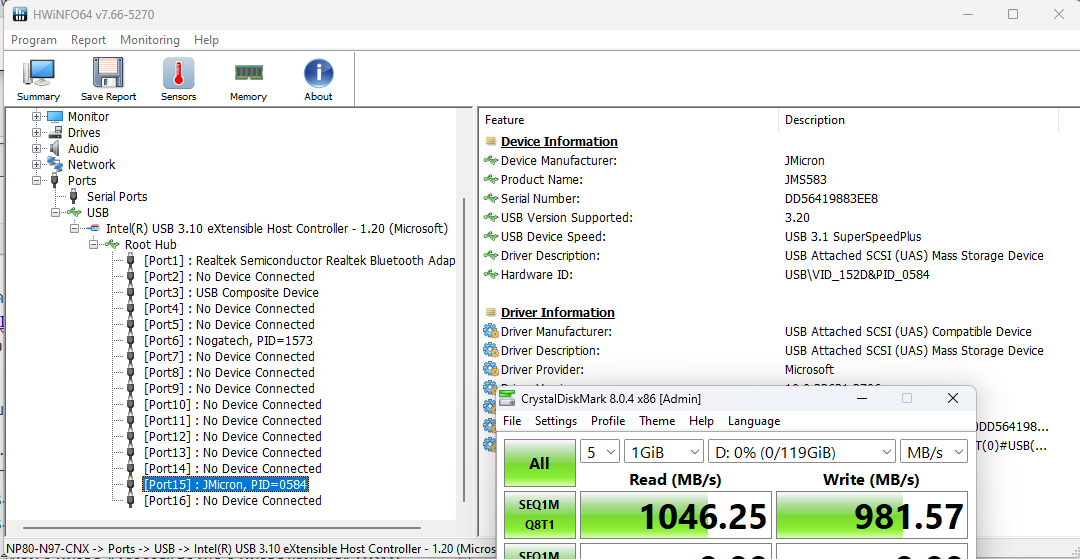
Task: Open the test count dropdown showing 5
Action: (600, 452)
